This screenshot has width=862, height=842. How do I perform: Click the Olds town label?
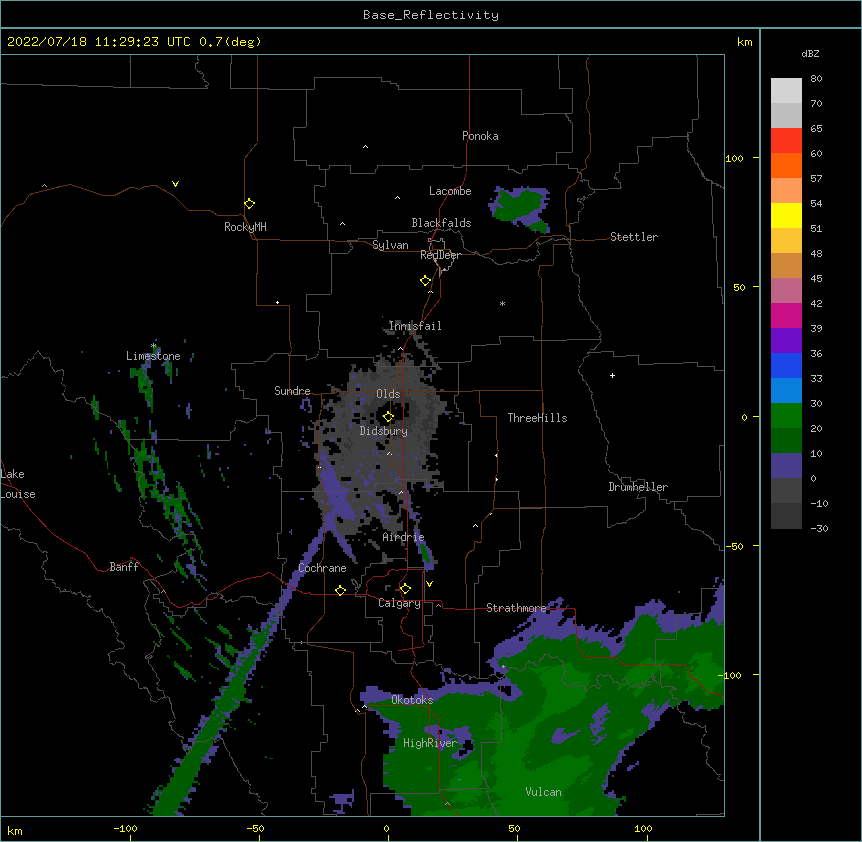point(388,394)
